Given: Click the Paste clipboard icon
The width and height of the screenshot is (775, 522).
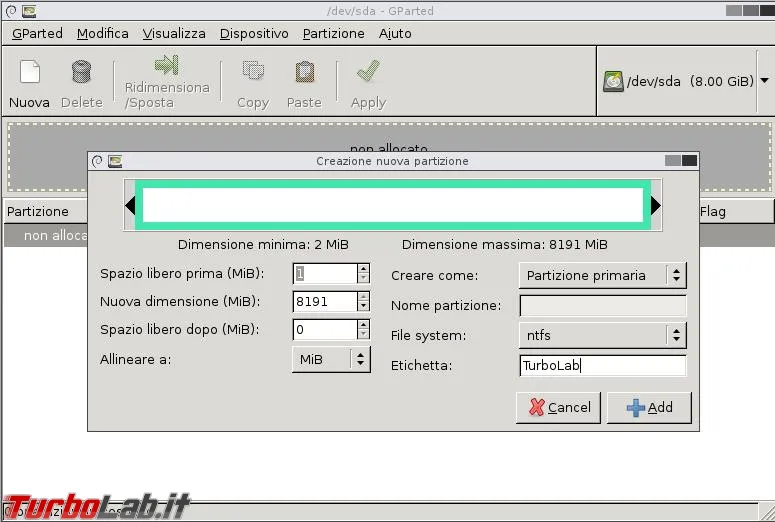Looking at the screenshot, I should pyautogui.click(x=304, y=72).
